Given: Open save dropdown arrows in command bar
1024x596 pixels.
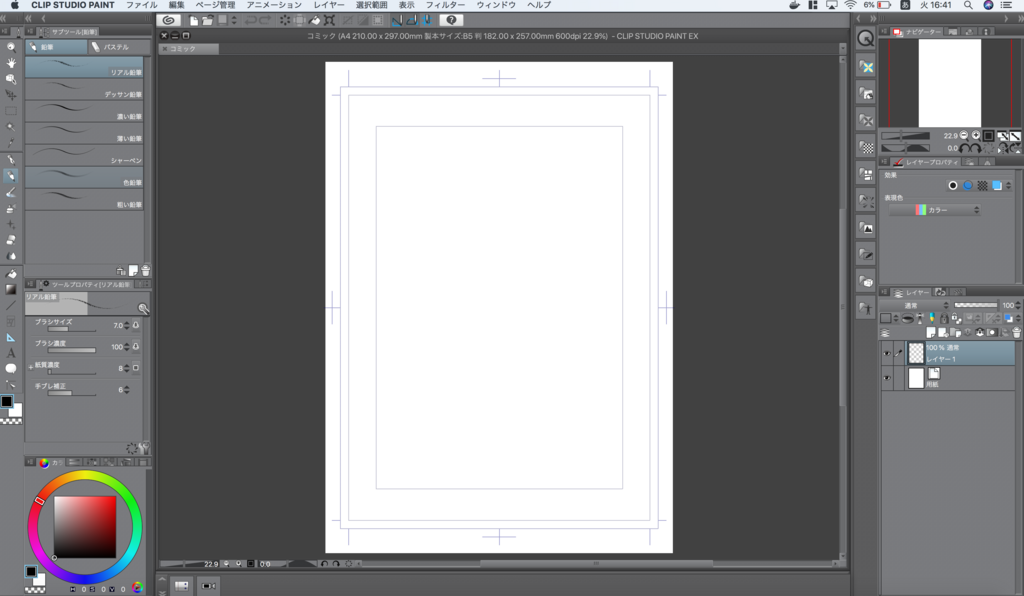Looking at the screenshot, I should pos(234,20).
